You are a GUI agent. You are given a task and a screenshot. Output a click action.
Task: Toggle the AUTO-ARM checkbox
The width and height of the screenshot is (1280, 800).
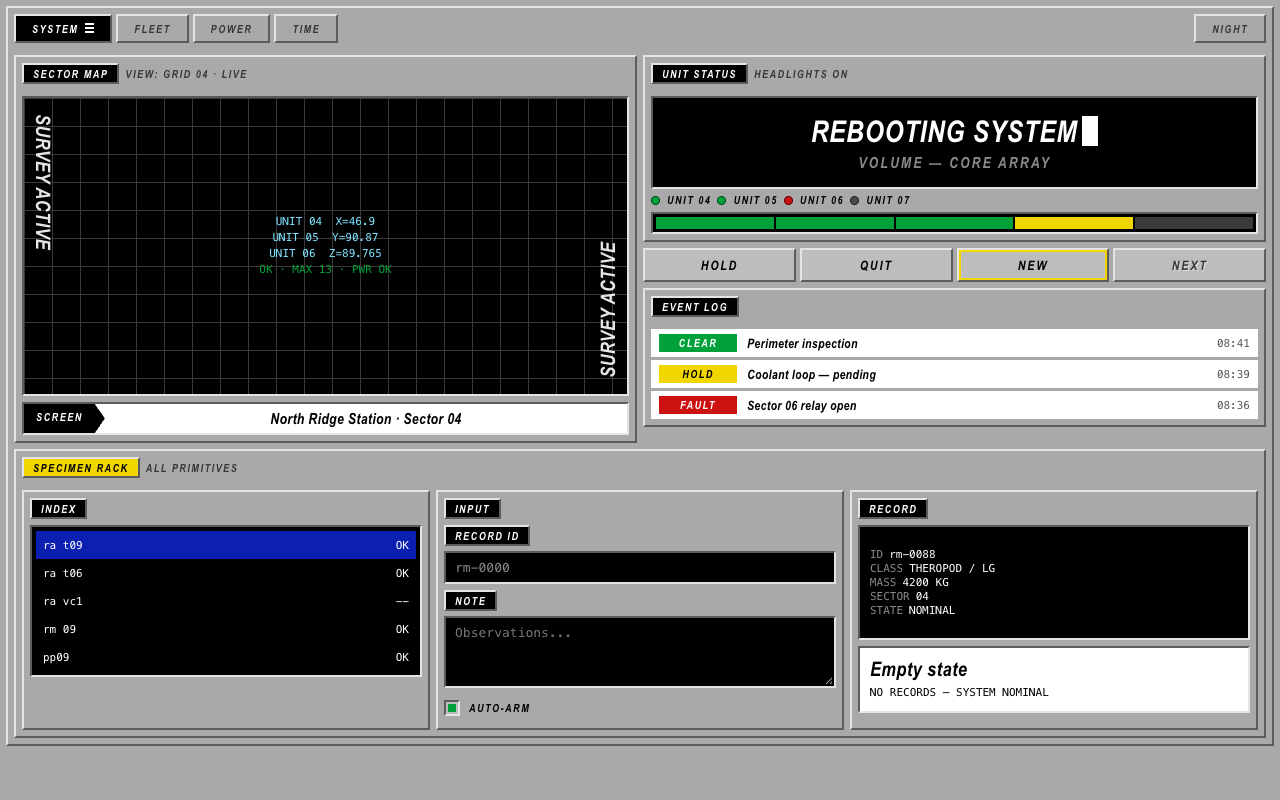click(x=452, y=708)
